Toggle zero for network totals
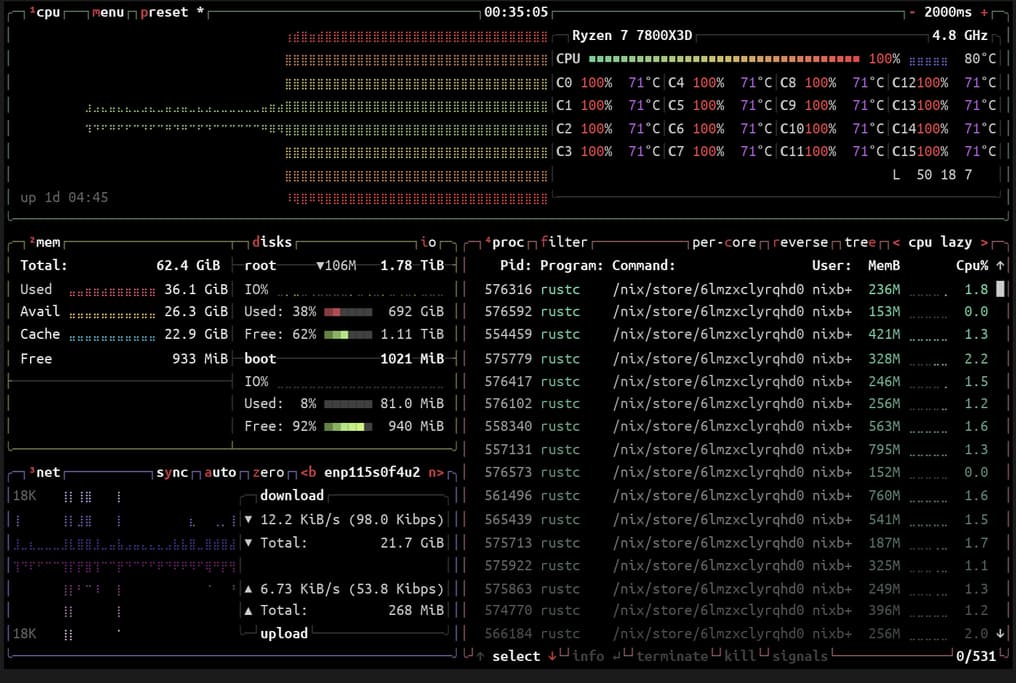This screenshot has height=683, width=1016. [x=268, y=472]
